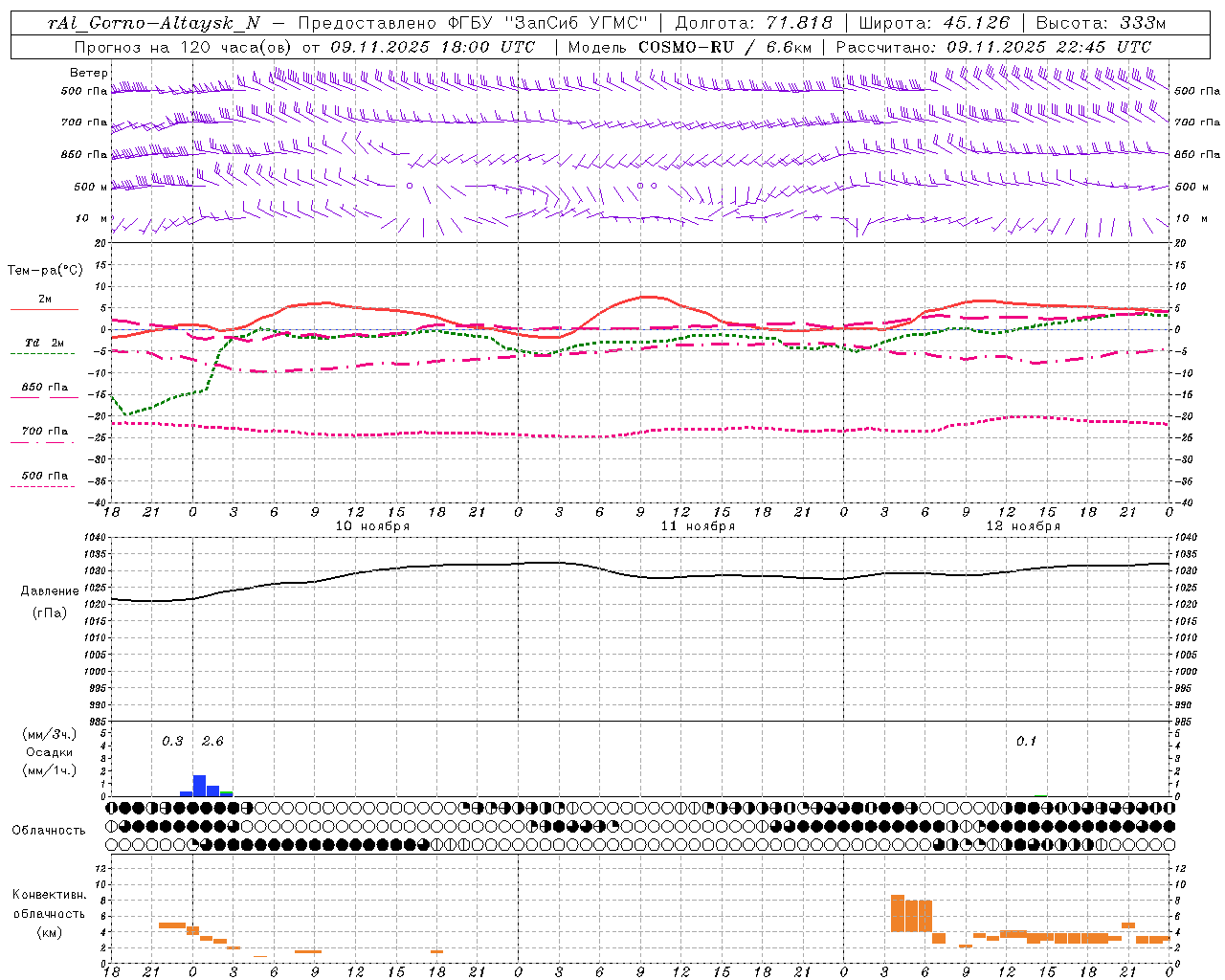1225x980 pixels.
Task: Click left 10 м wind level label
Action: 92,218
